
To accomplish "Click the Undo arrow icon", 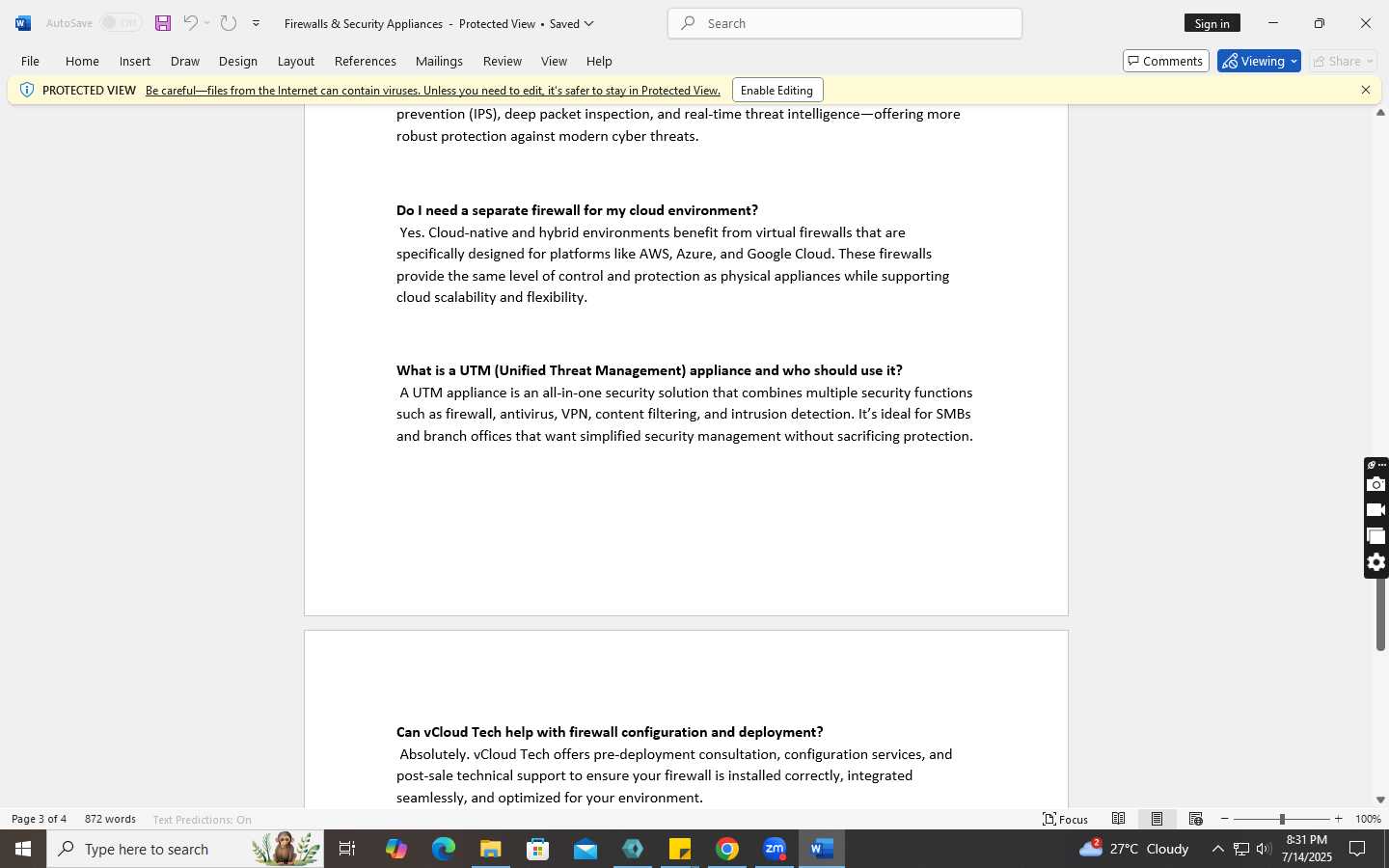I will pyautogui.click(x=191, y=23).
